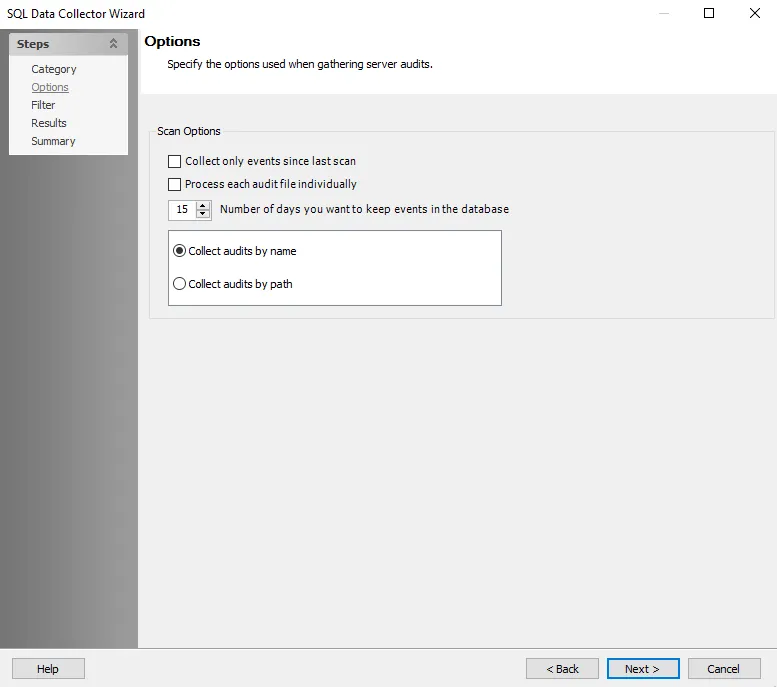Check Process each audit file individually

pos(174,184)
